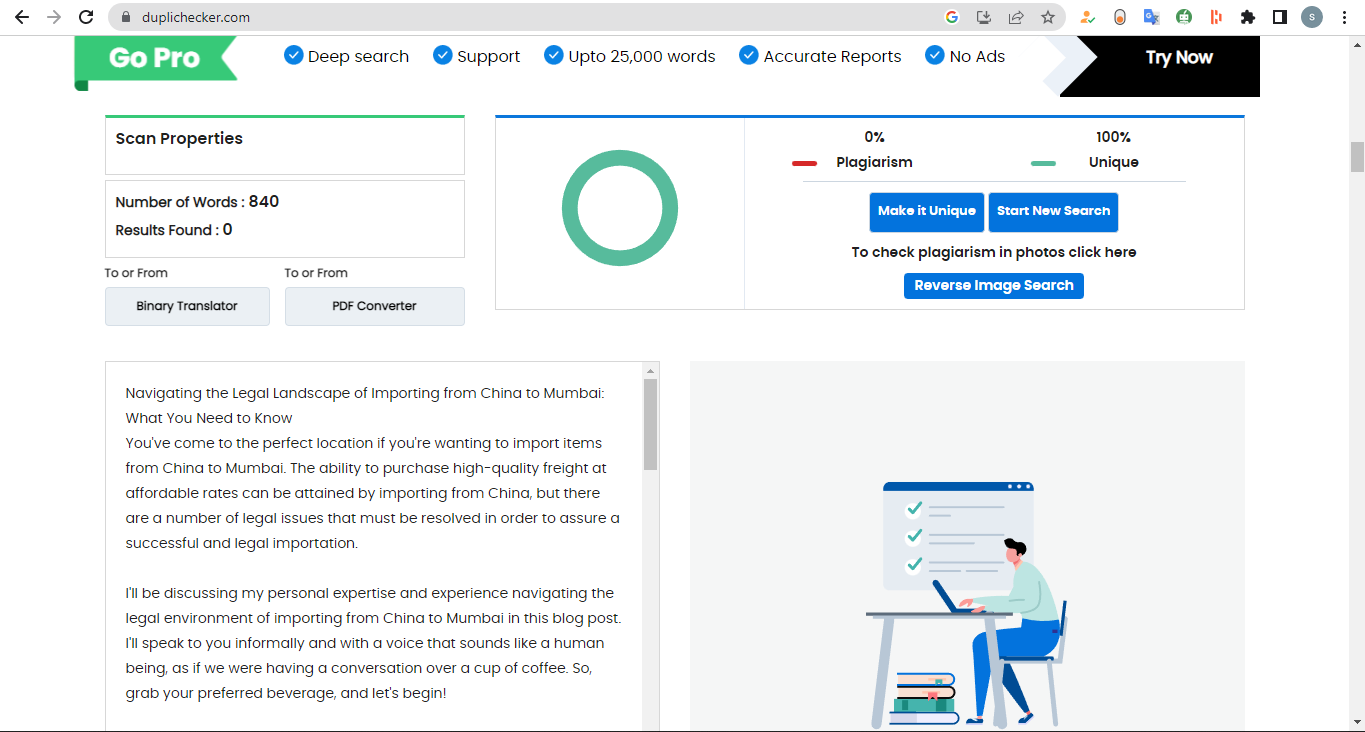
Task: Open the Chrome three-dot menu
Action: pyautogui.click(x=1344, y=17)
